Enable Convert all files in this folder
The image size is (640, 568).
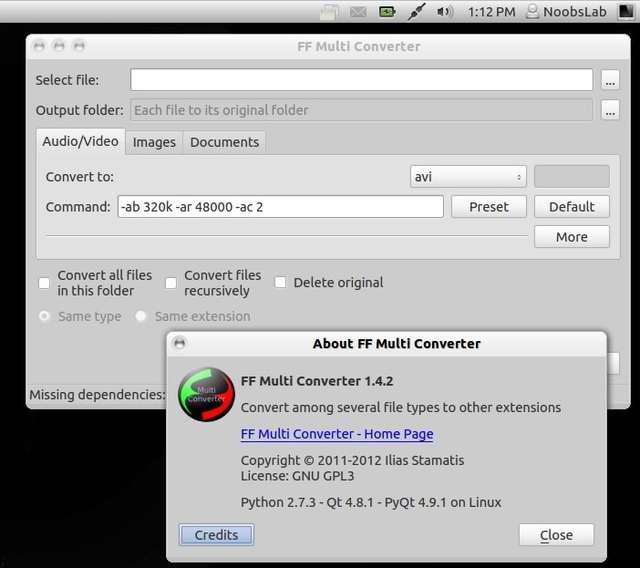(x=44, y=283)
